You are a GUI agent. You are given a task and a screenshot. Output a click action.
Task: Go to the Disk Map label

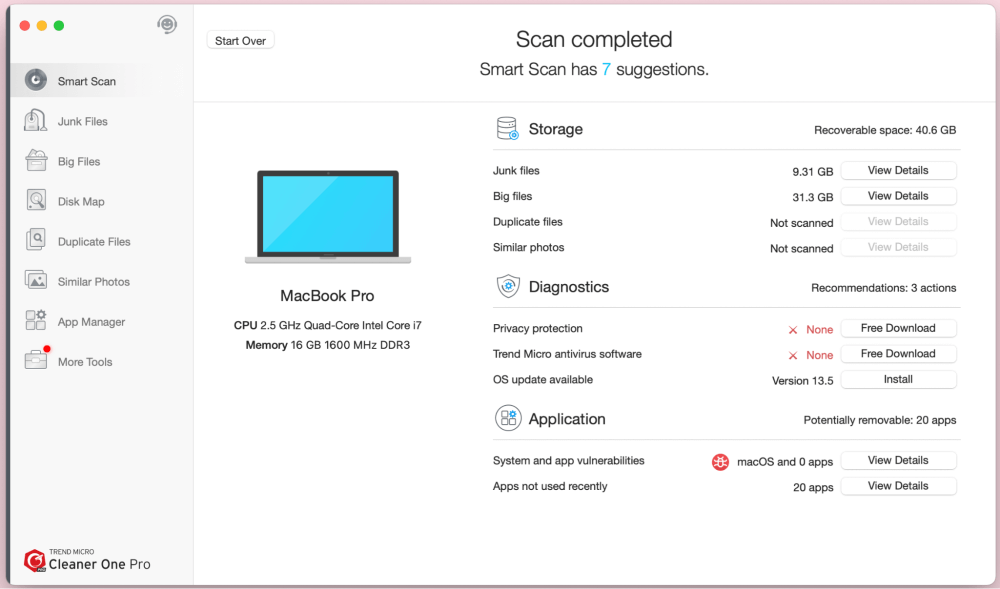tap(81, 201)
